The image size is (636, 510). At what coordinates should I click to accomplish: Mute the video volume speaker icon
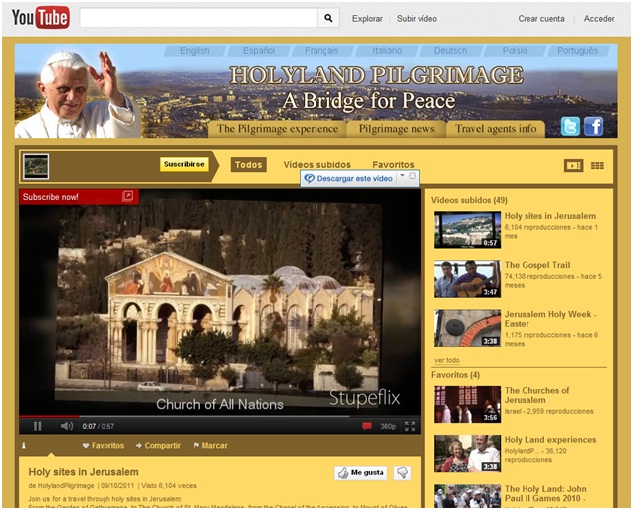67,426
